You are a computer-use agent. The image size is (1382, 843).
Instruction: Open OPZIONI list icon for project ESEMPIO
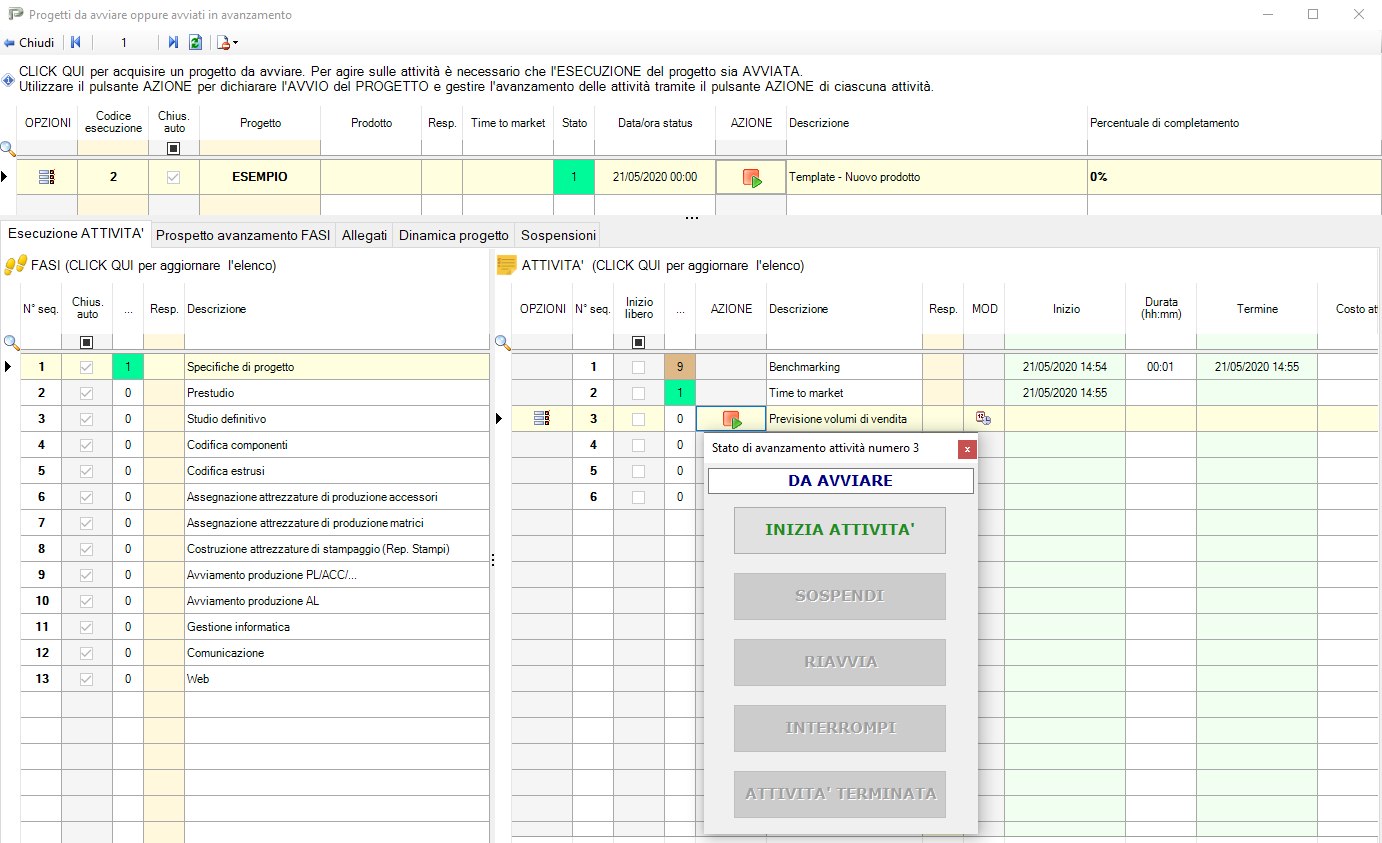click(46, 177)
